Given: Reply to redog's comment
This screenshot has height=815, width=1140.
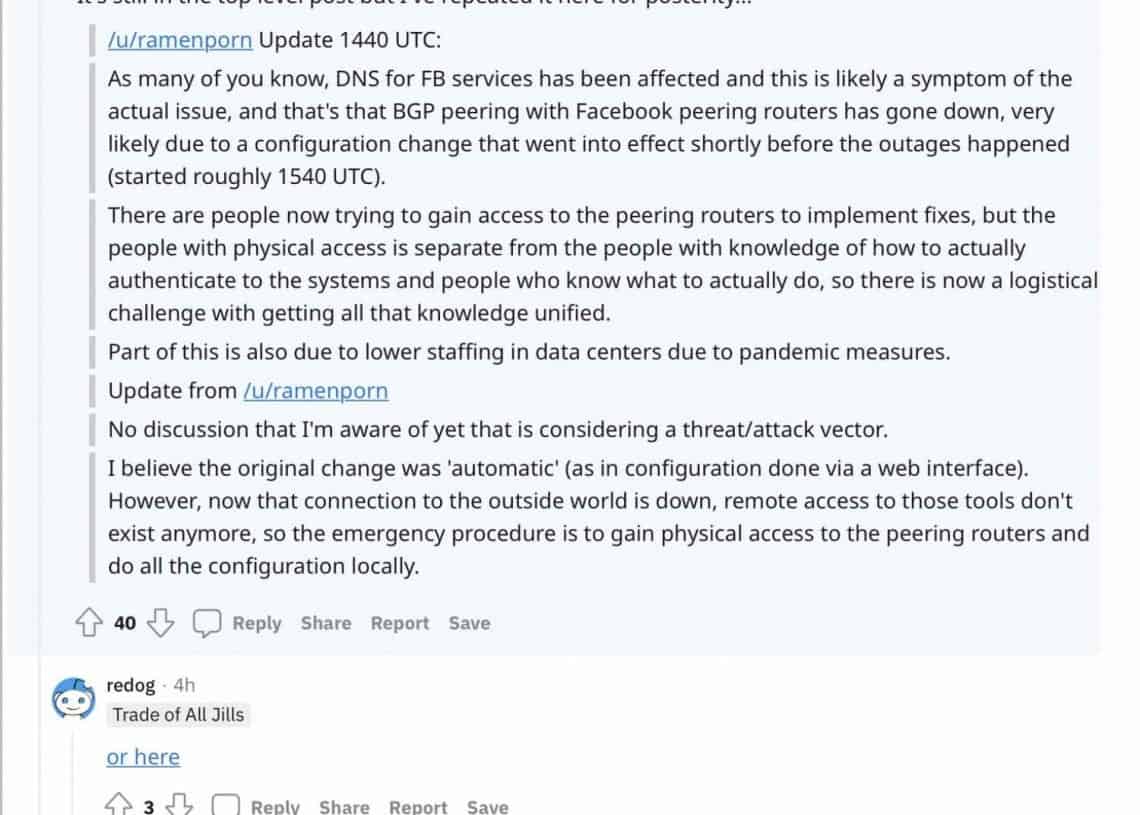Looking at the screenshot, I should tap(275, 806).
